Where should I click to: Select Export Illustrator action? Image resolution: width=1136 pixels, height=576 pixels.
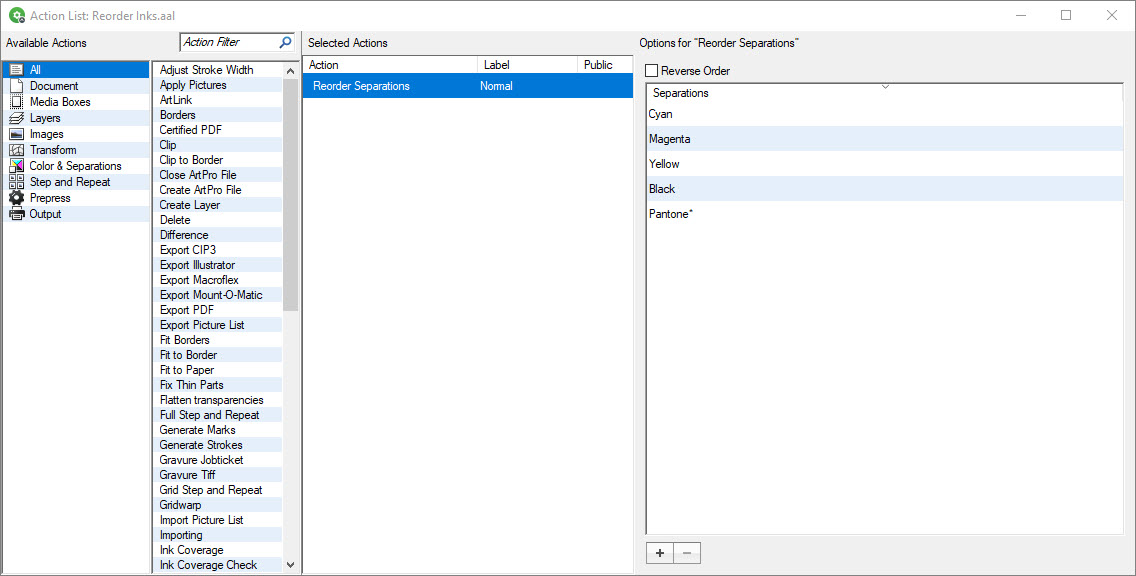217,264
